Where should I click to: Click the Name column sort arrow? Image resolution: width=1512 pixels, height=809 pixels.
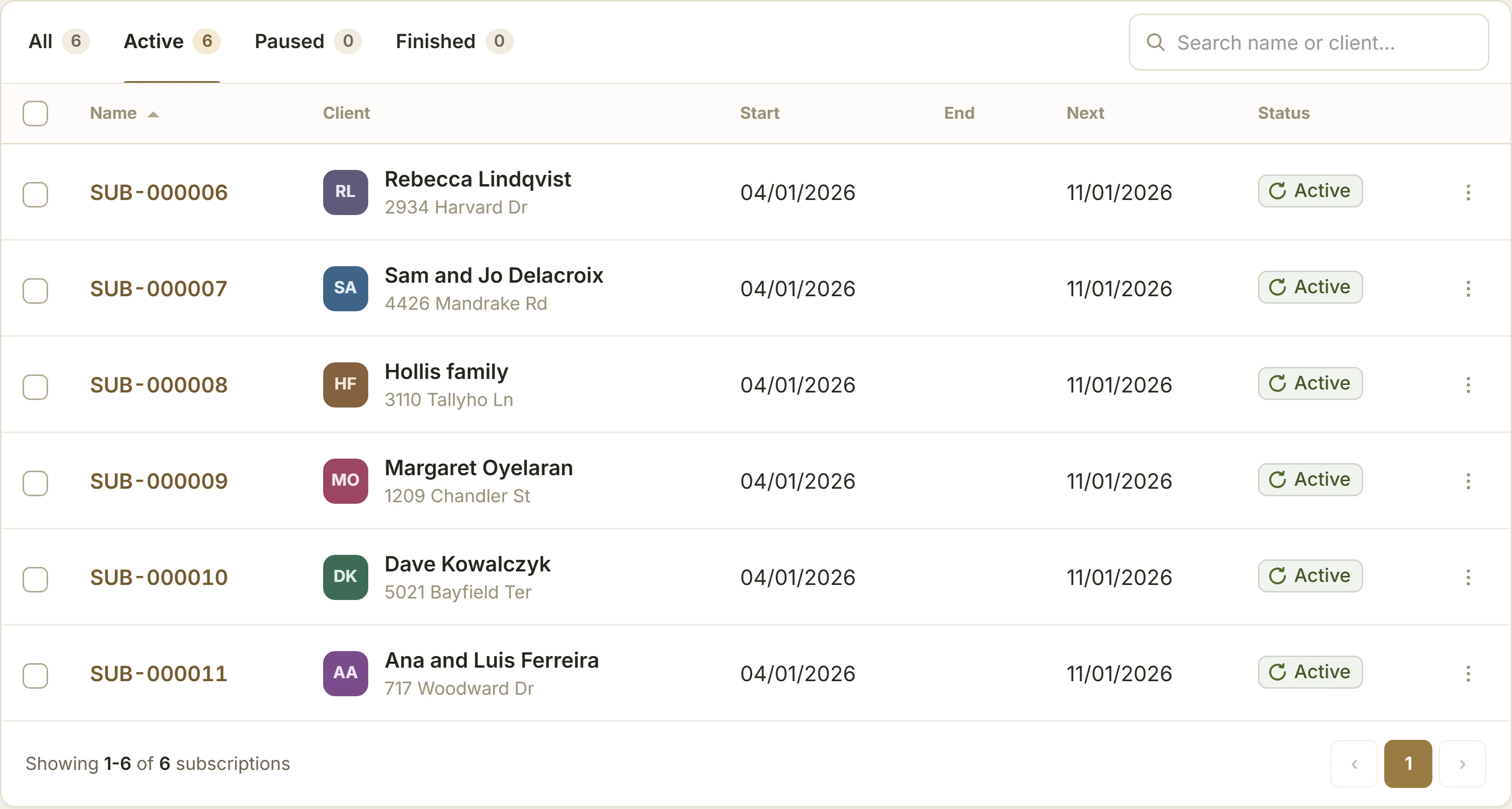(x=153, y=114)
